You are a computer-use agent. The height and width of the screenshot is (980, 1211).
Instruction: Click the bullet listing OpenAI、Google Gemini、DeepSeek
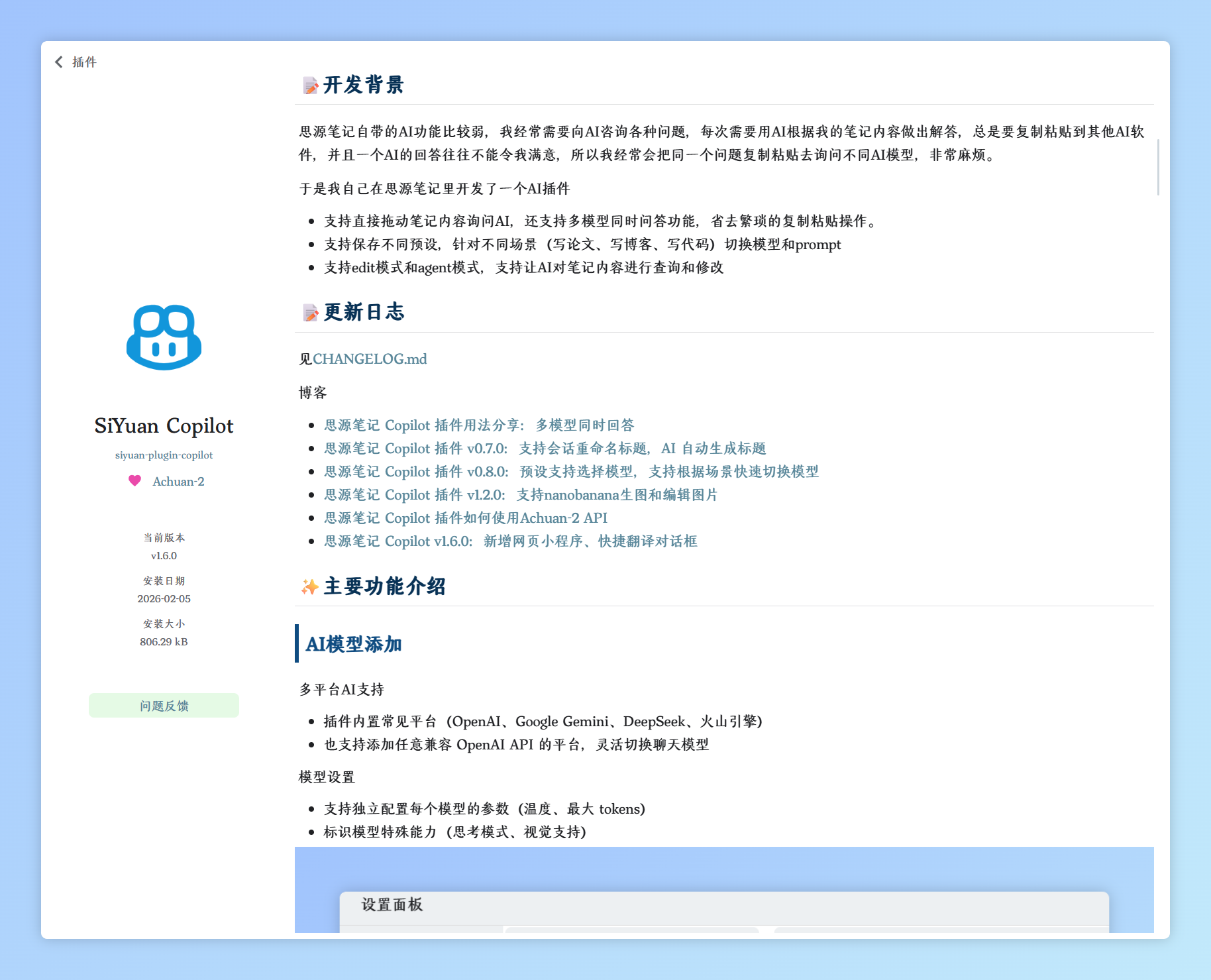[543, 722]
